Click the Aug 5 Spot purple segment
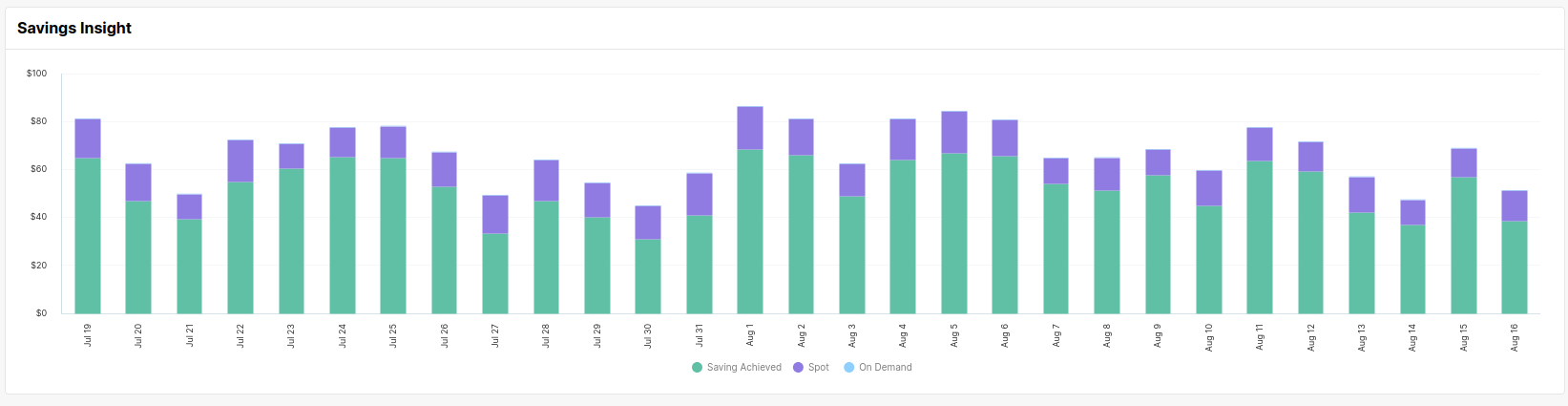1568x406 pixels. click(x=953, y=133)
